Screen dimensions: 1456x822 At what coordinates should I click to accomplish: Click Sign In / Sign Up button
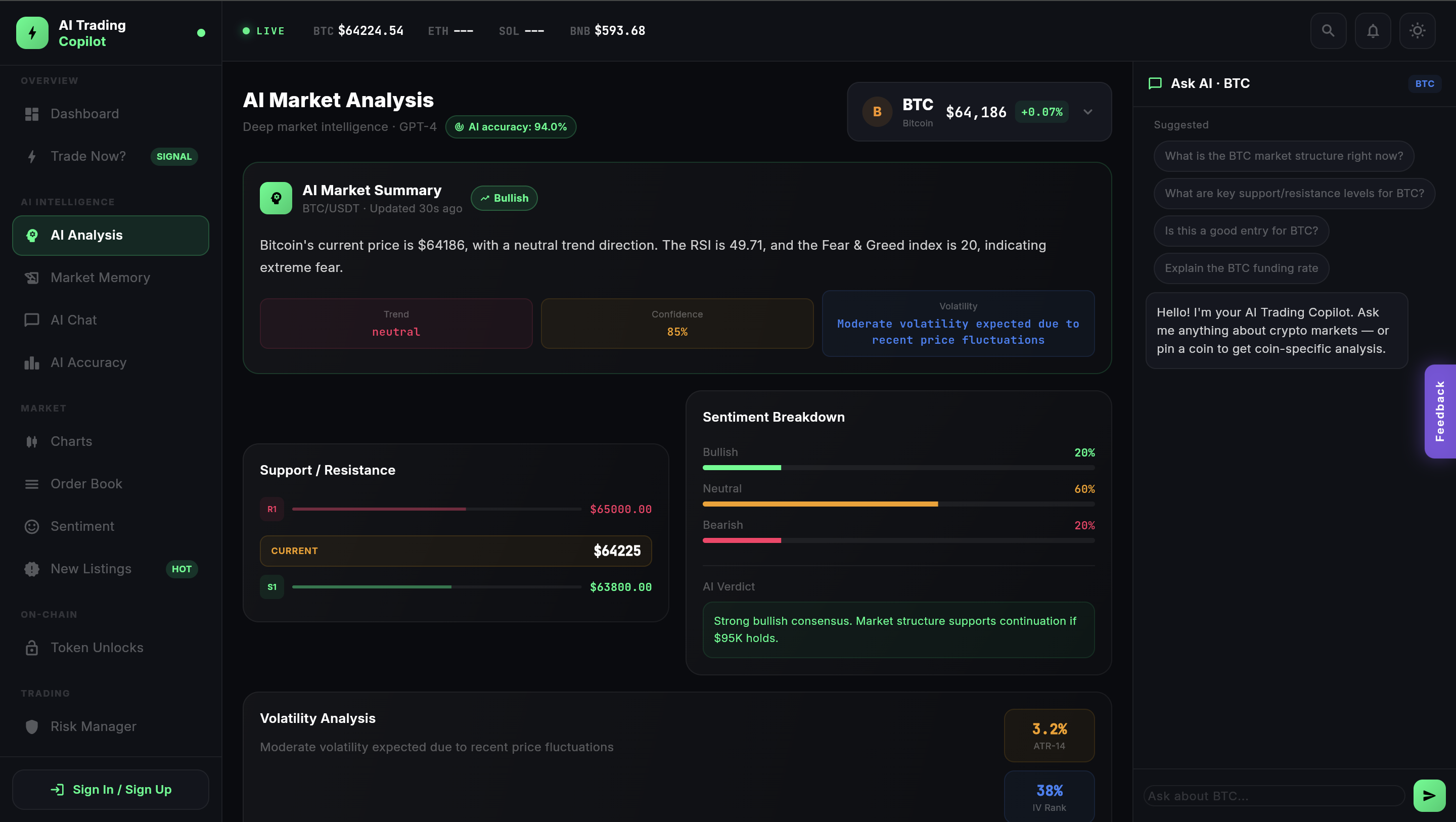pos(111,789)
